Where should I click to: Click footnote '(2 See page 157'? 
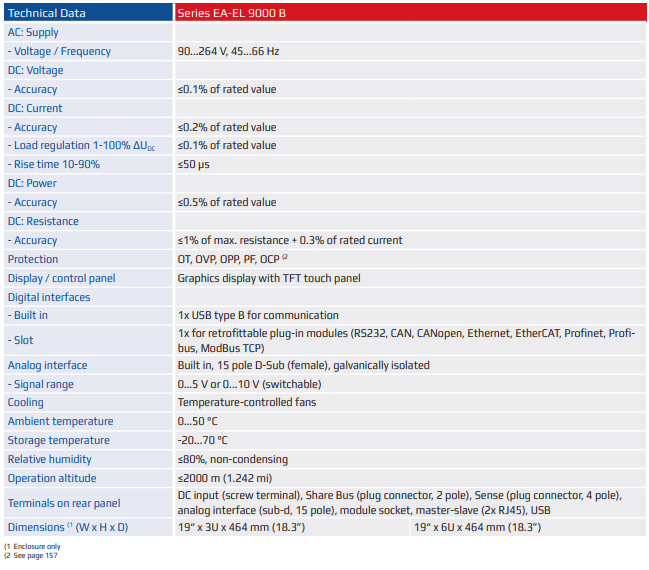point(31,556)
